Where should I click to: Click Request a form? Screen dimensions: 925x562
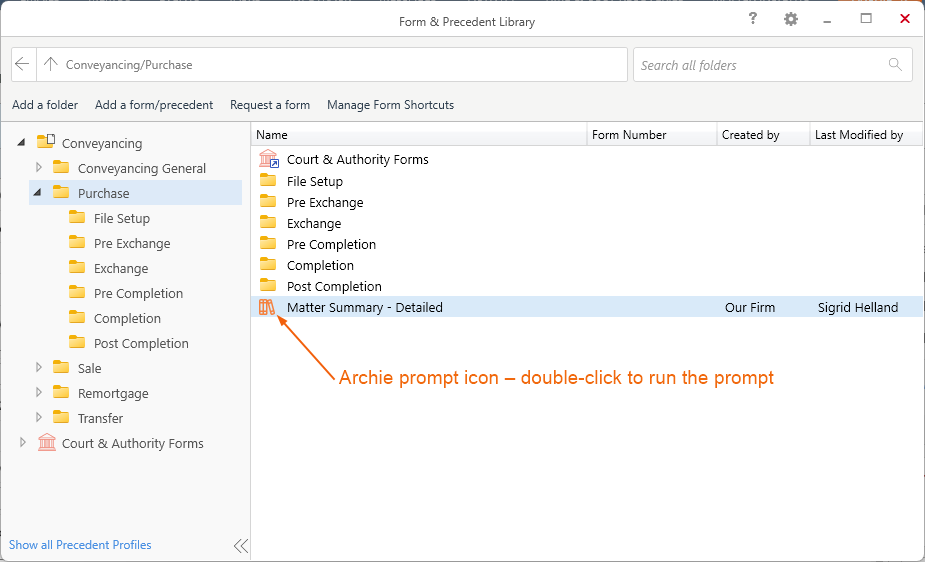tap(269, 105)
